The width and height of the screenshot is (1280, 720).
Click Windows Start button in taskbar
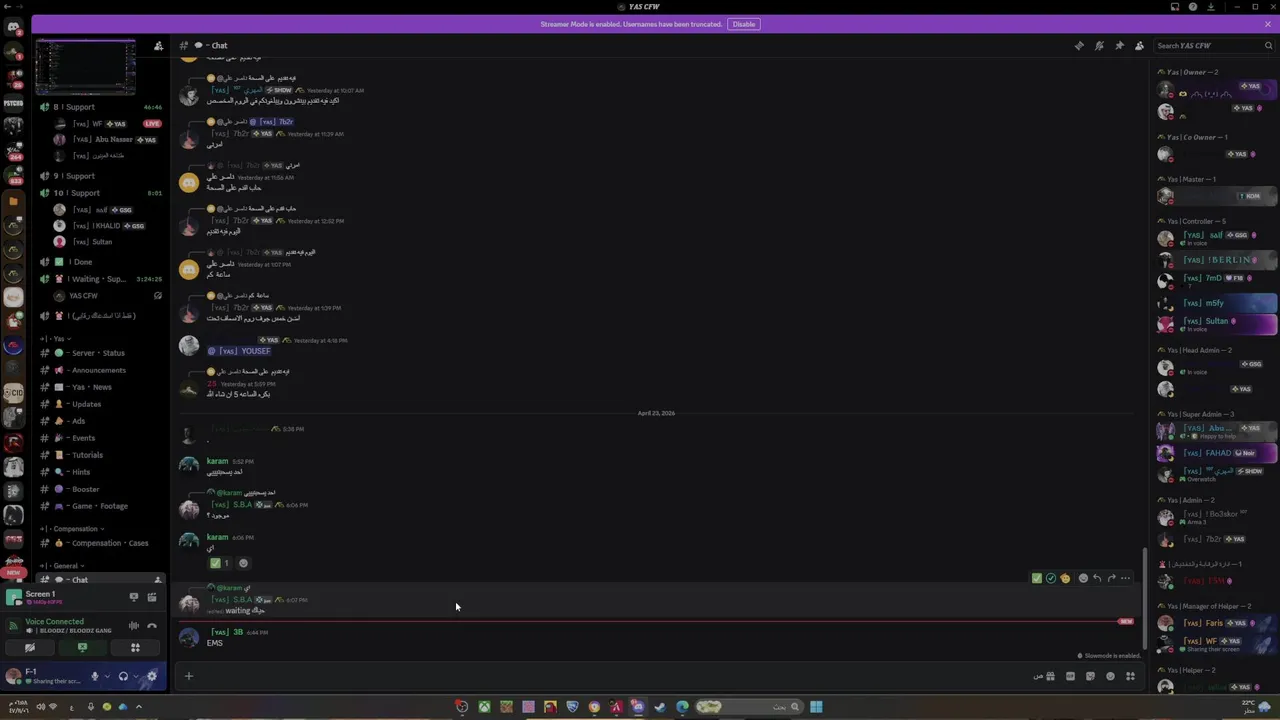(816, 707)
